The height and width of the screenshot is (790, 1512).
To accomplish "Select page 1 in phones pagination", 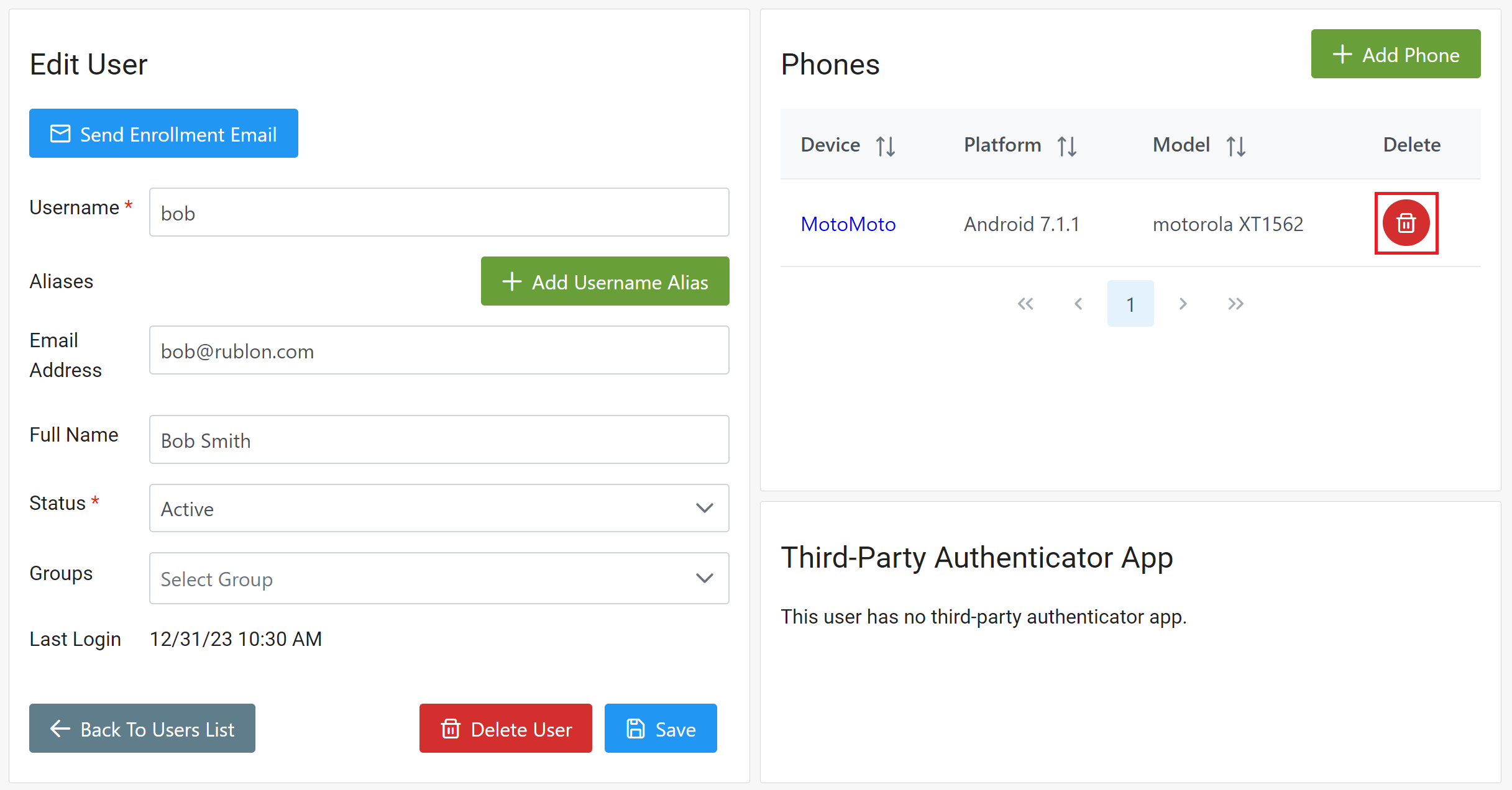I will [1130, 304].
